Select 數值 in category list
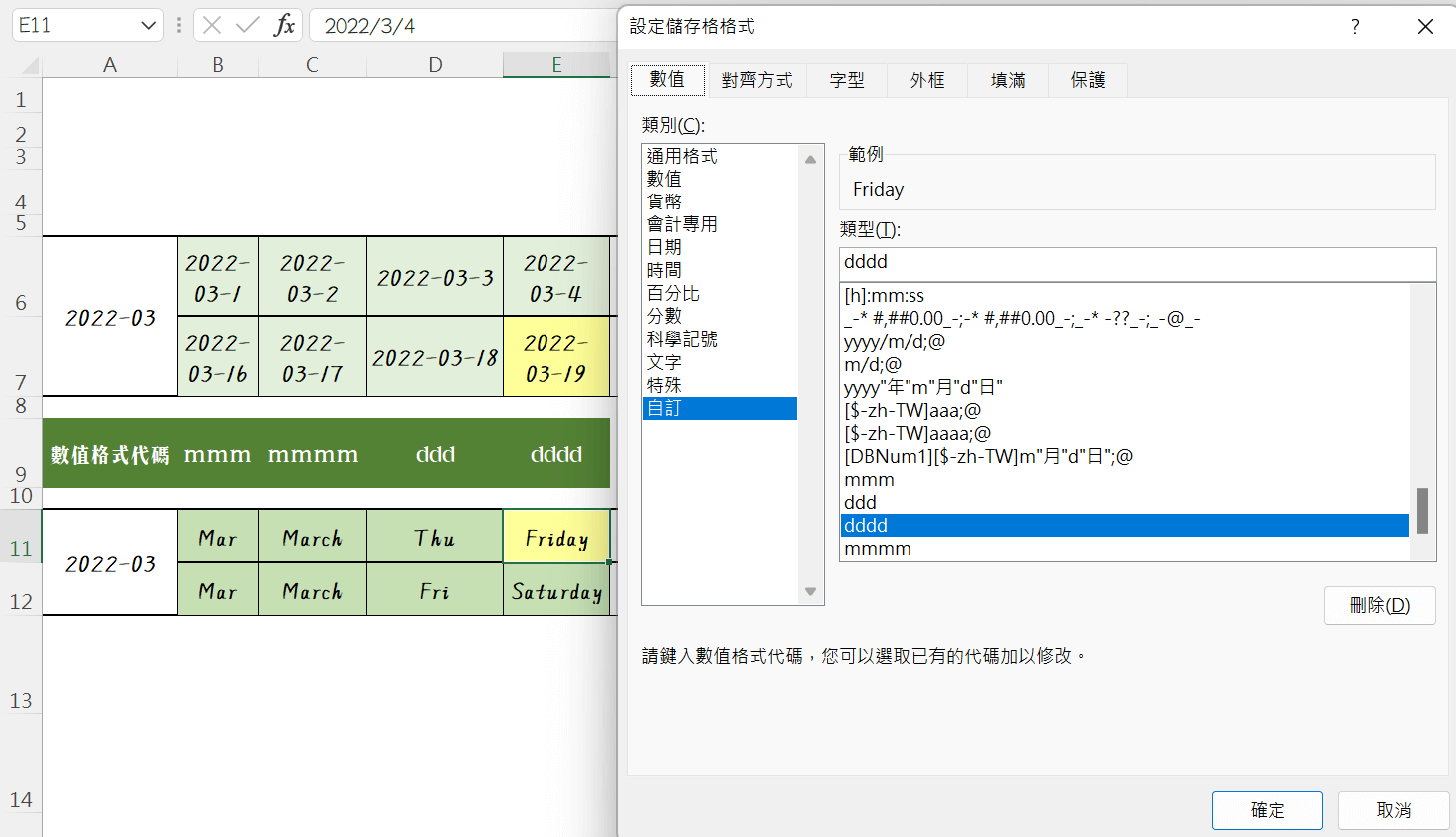The width and height of the screenshot is (1456, 837). pyautogui.click(x=720, y=179)
